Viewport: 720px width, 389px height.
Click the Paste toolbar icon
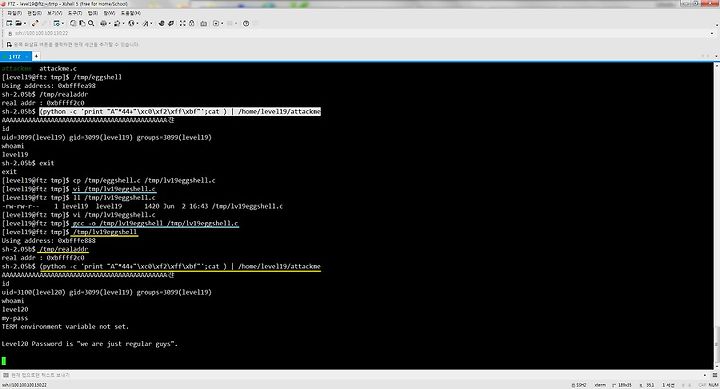(82, 23)
